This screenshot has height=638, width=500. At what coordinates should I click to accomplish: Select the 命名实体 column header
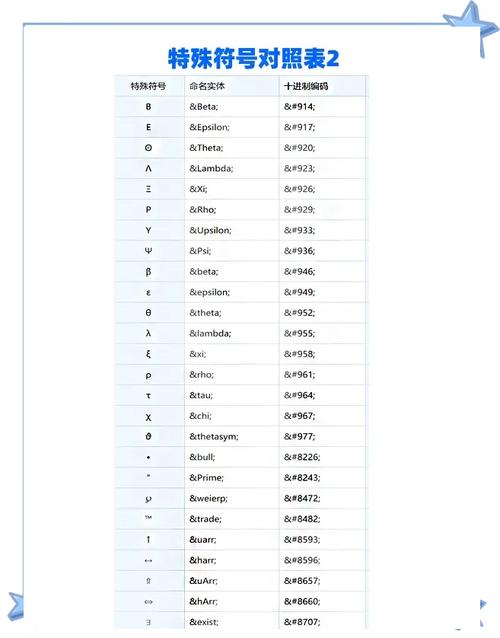[x=207, y=86]
